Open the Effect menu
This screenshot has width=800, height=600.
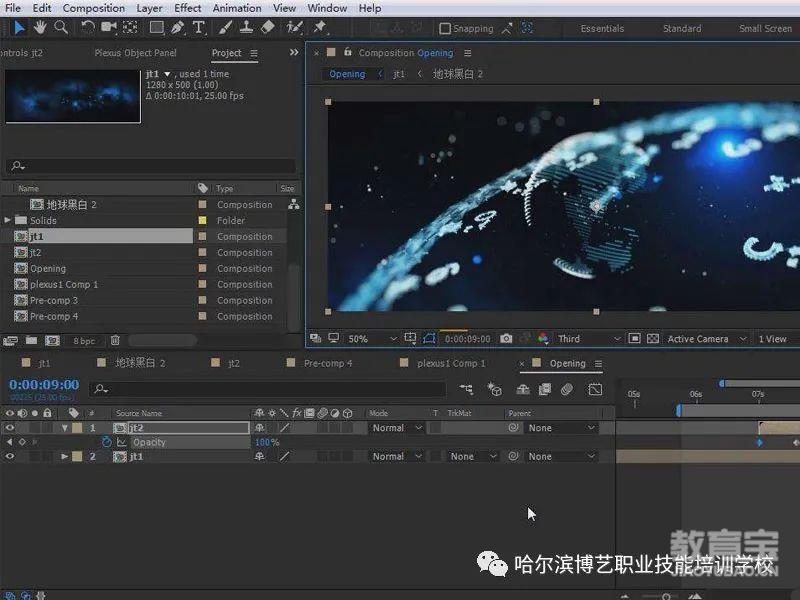pos(187,8)
